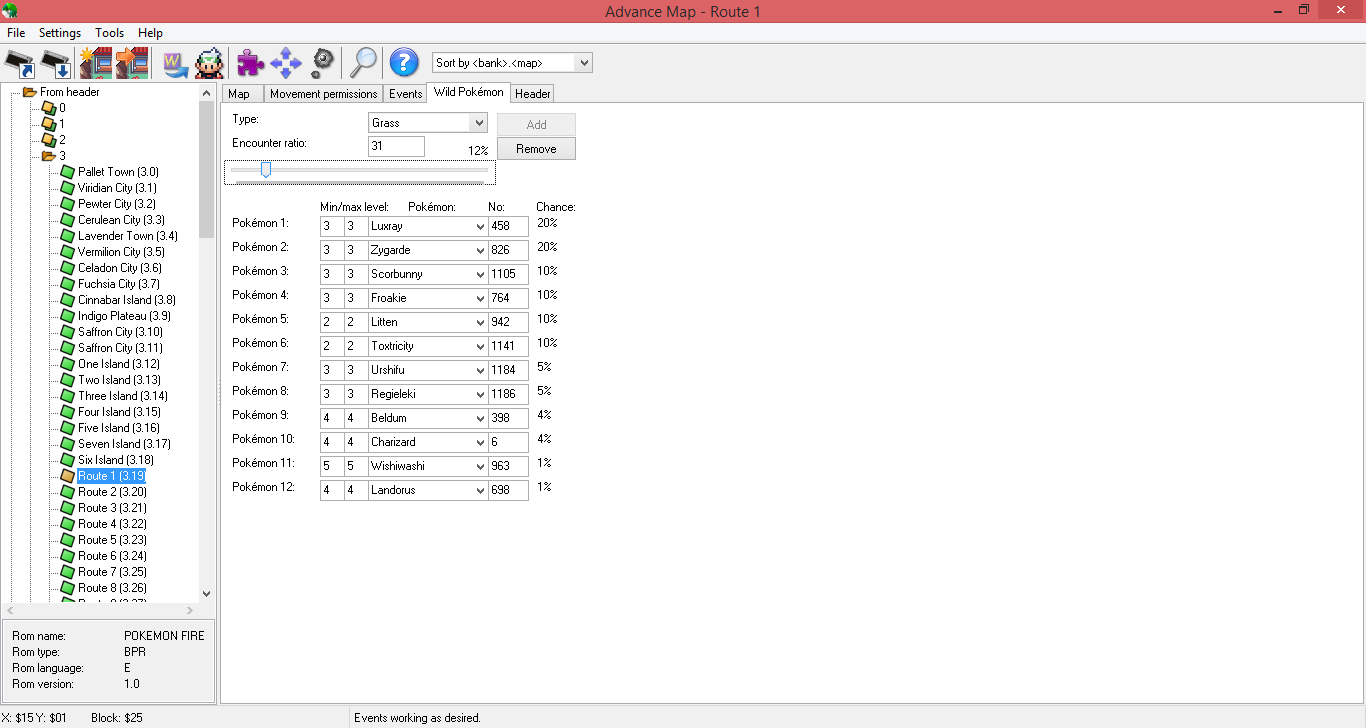Click the Open ROM toolbar icon
Viewport: 1366px width, 728px height.
coord(20,63)
